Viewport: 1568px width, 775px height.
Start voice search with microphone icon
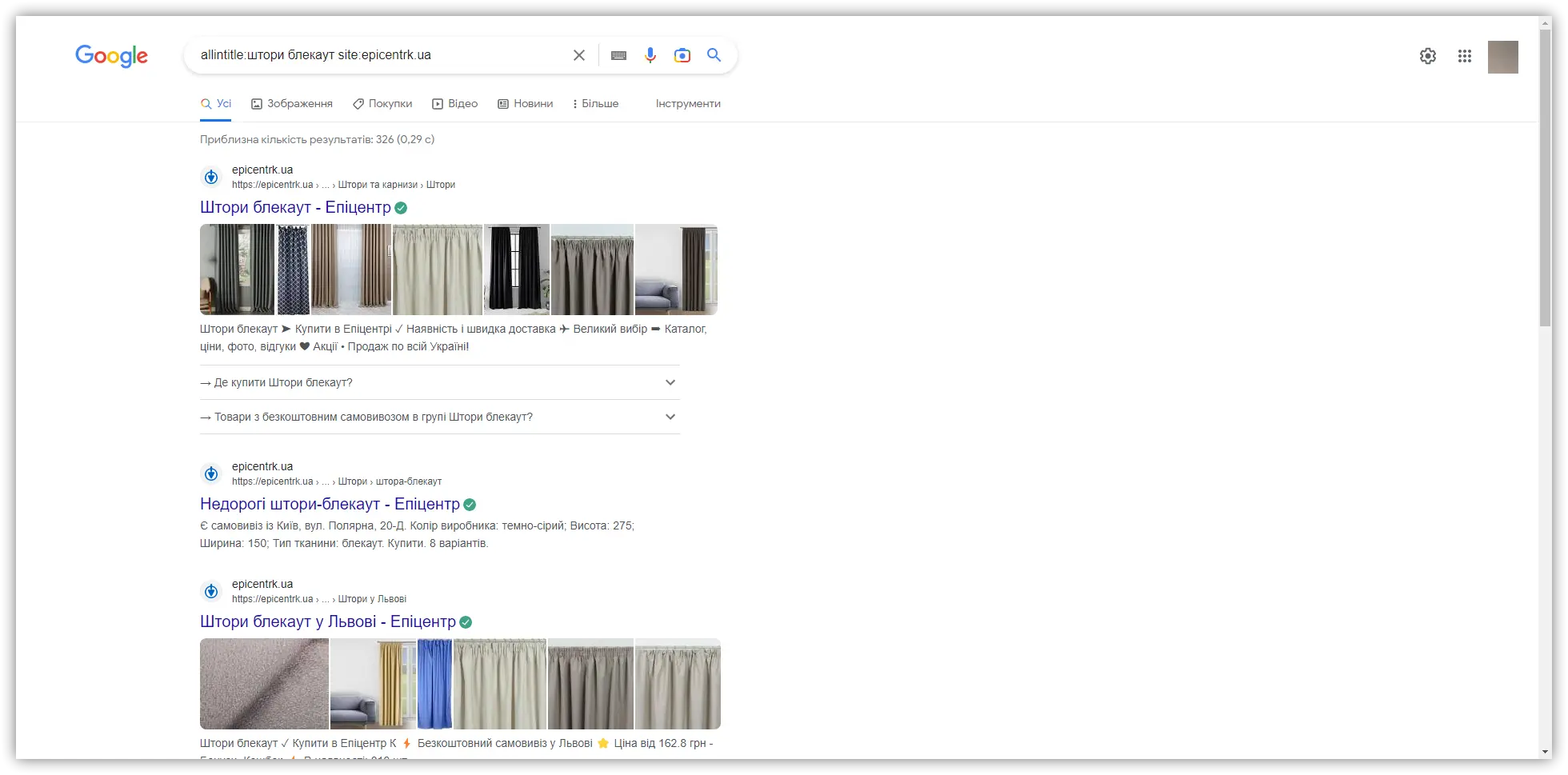[x=650, y=55]
